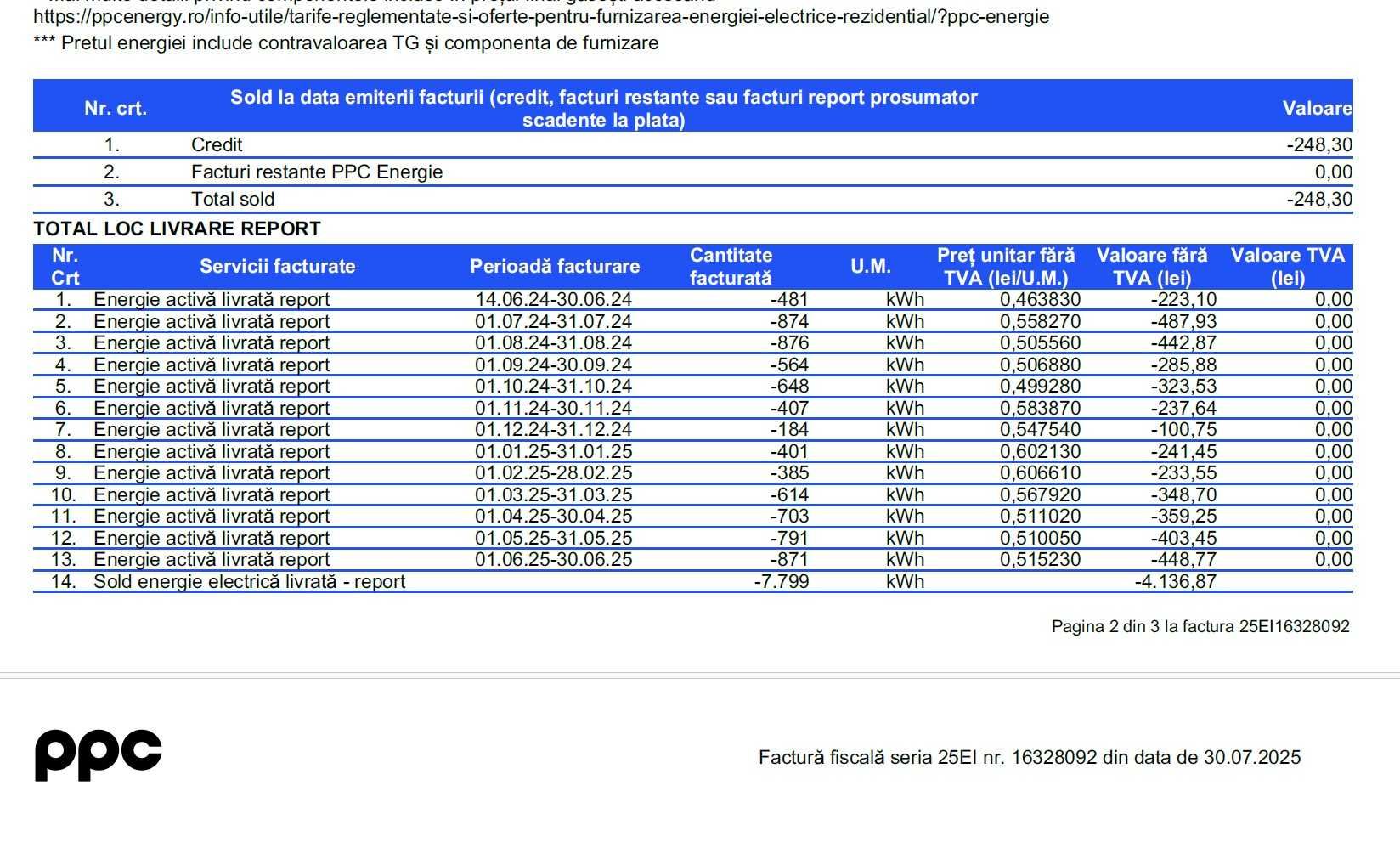
Task: Select value -323,53
Action: (x=1184, y=387)
